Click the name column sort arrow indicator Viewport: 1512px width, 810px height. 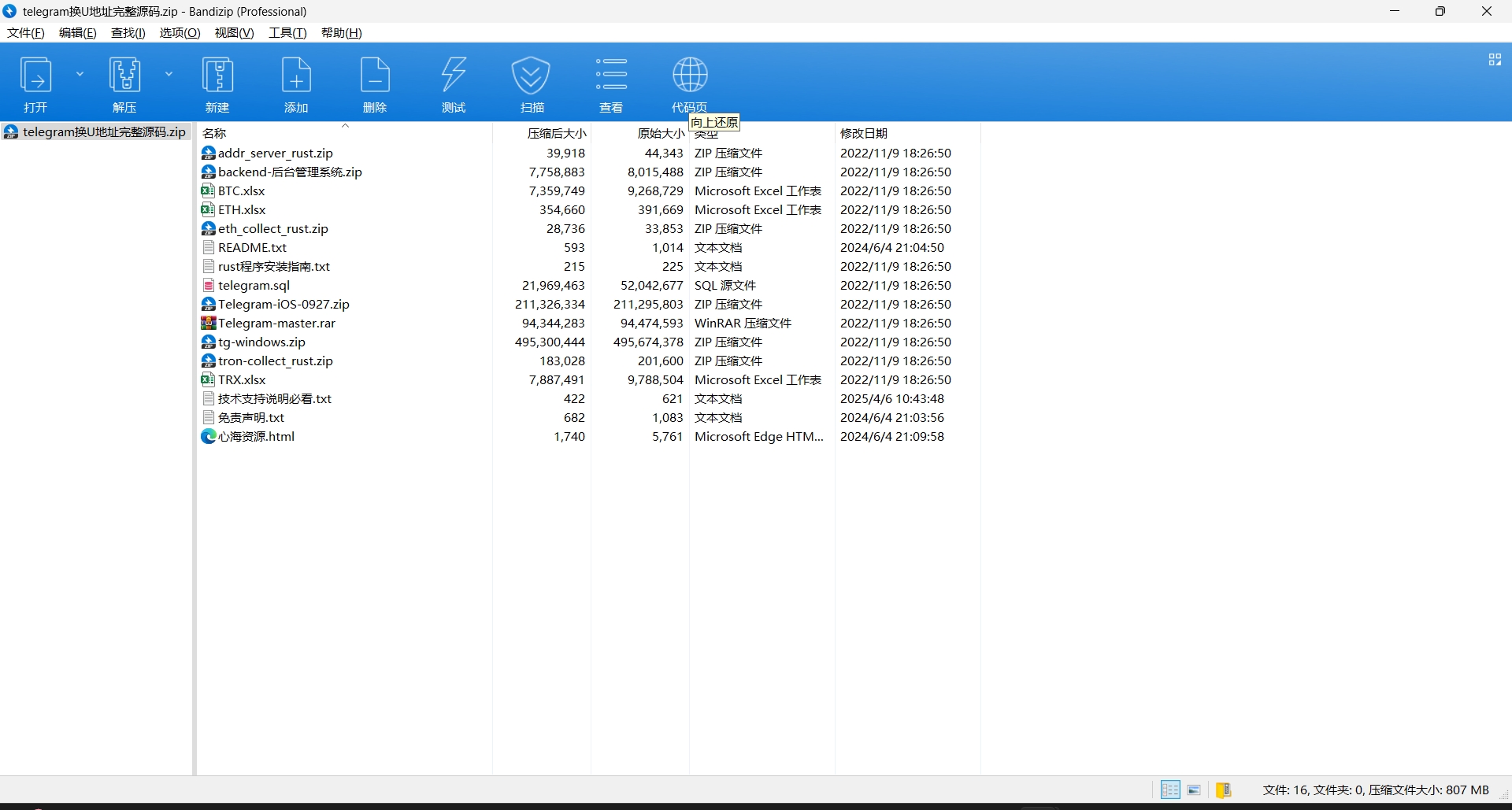345,126
